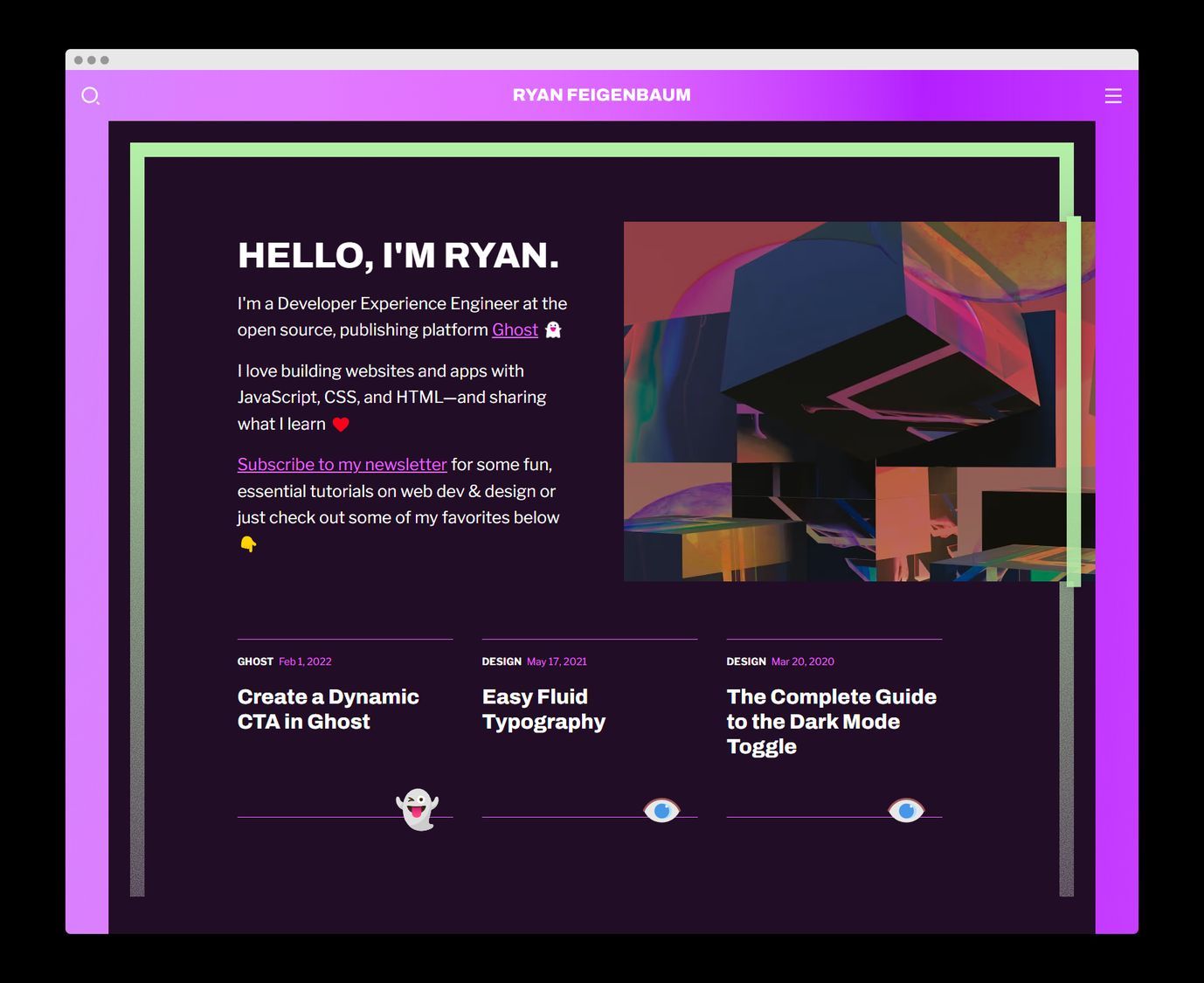Expand the menu via the triple-line icon
1204x983 pixels.
(x=1113, y=96)
